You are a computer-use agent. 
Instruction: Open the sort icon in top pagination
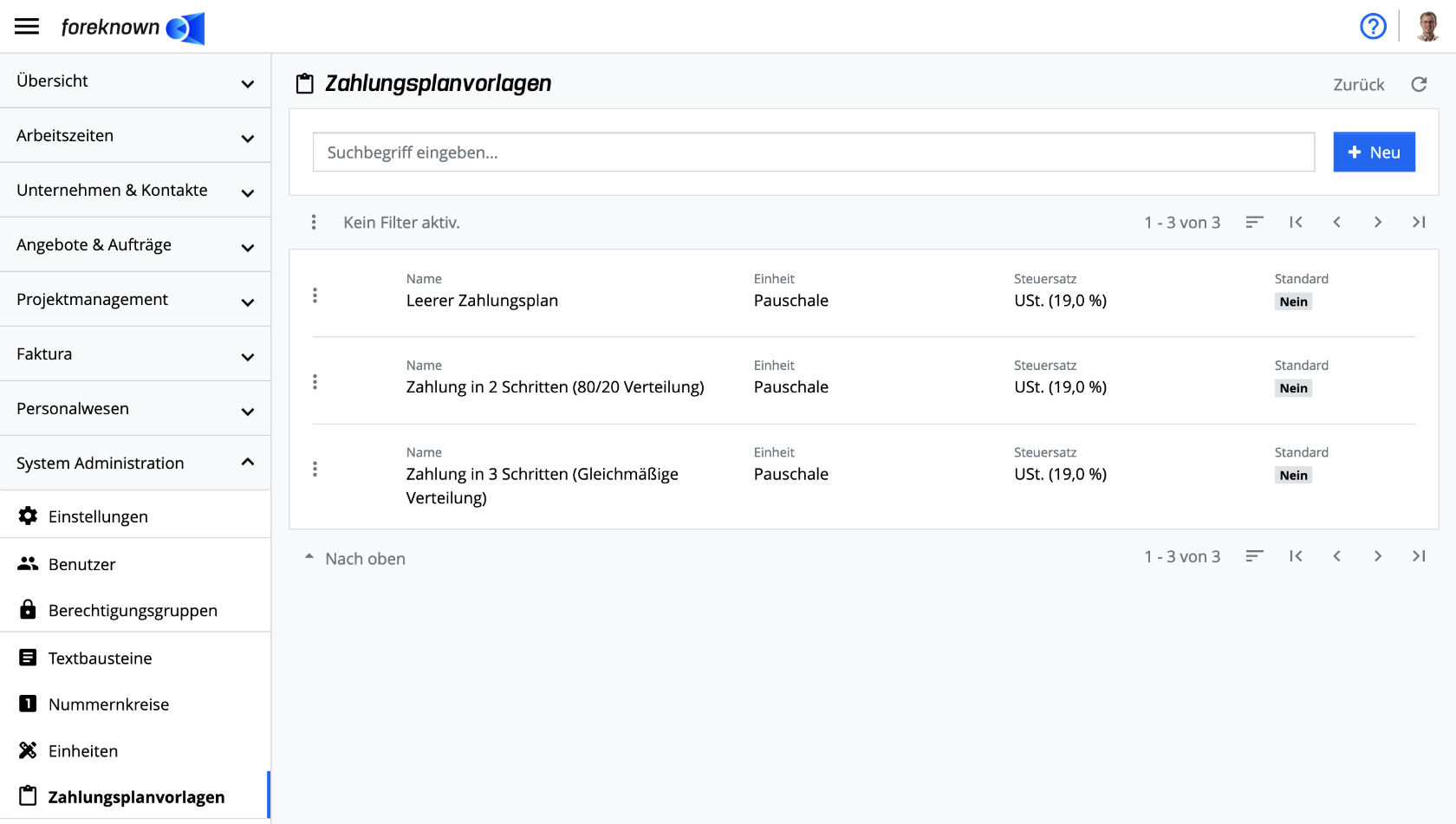(1254, 223)
